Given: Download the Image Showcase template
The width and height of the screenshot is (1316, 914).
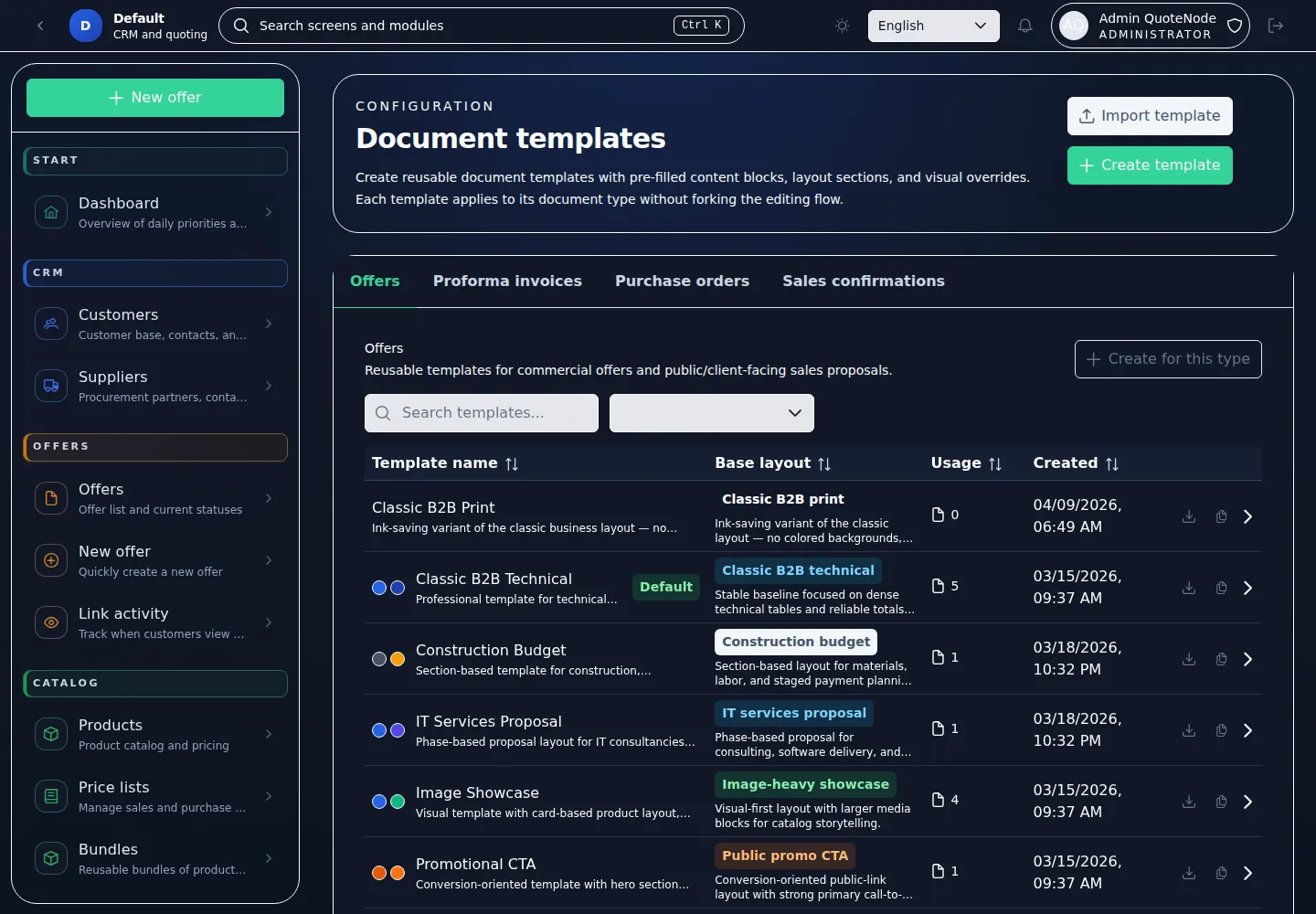Looking at the screenshot, I should [x=1188, y=802].
